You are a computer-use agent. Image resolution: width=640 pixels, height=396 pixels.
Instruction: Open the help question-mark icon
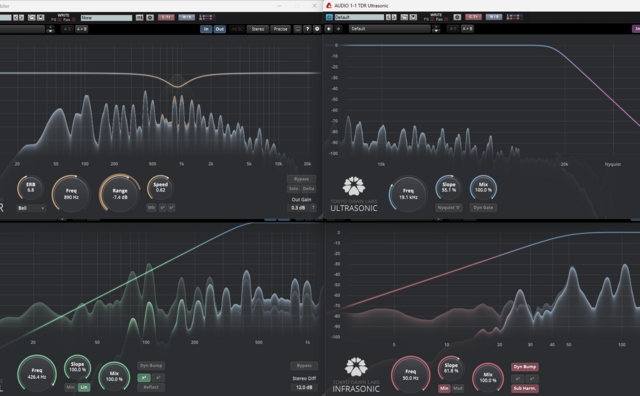[x=307, y=29]
